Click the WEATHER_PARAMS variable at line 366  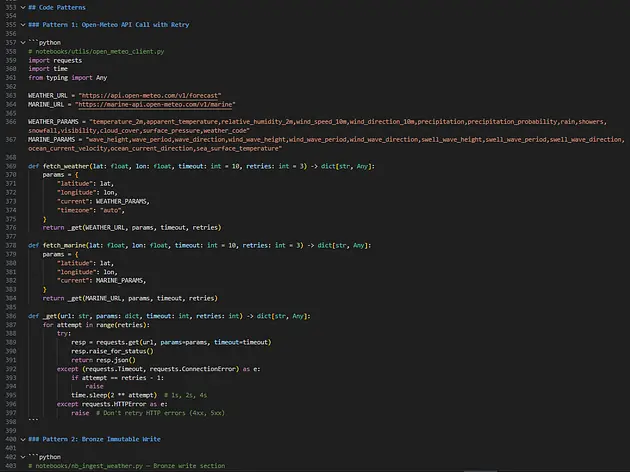53,122
